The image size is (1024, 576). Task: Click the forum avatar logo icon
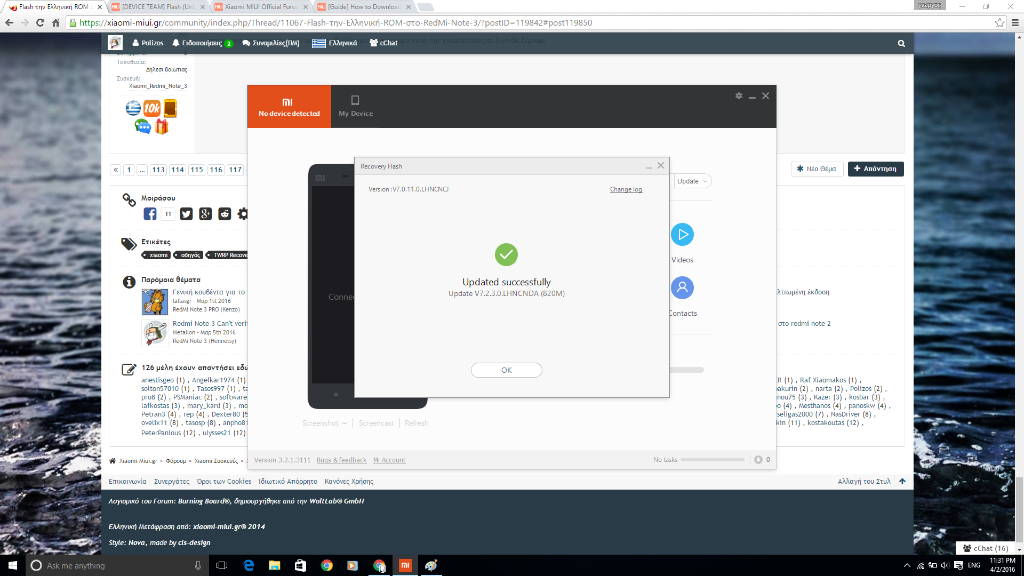(116, 42)
